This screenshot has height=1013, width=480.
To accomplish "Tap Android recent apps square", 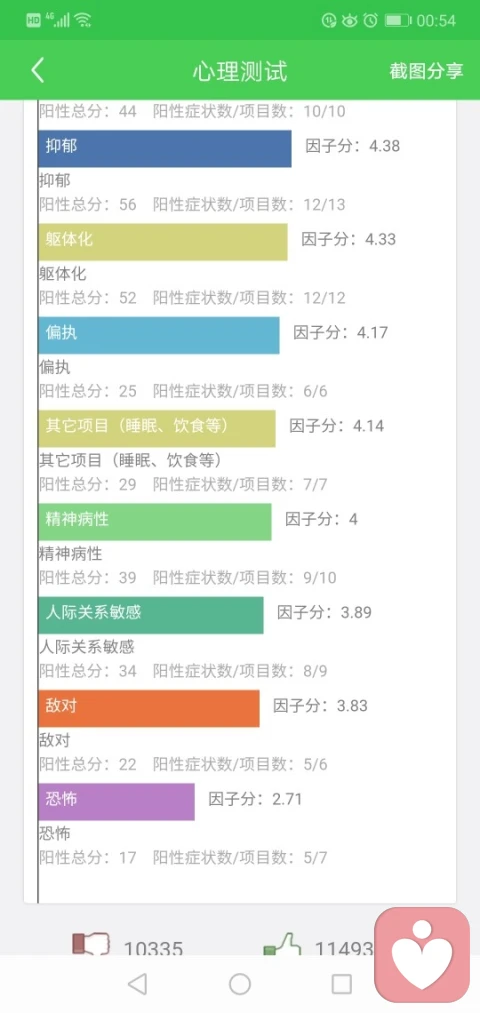I will click(342, 983).
